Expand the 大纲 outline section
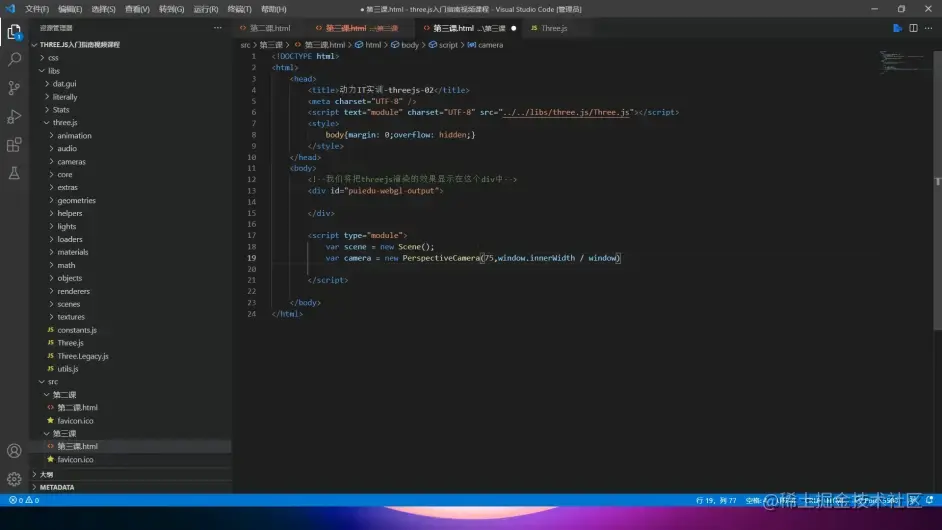Image resolution: width=942 pixels, height=530 pixels. [46, 474]
